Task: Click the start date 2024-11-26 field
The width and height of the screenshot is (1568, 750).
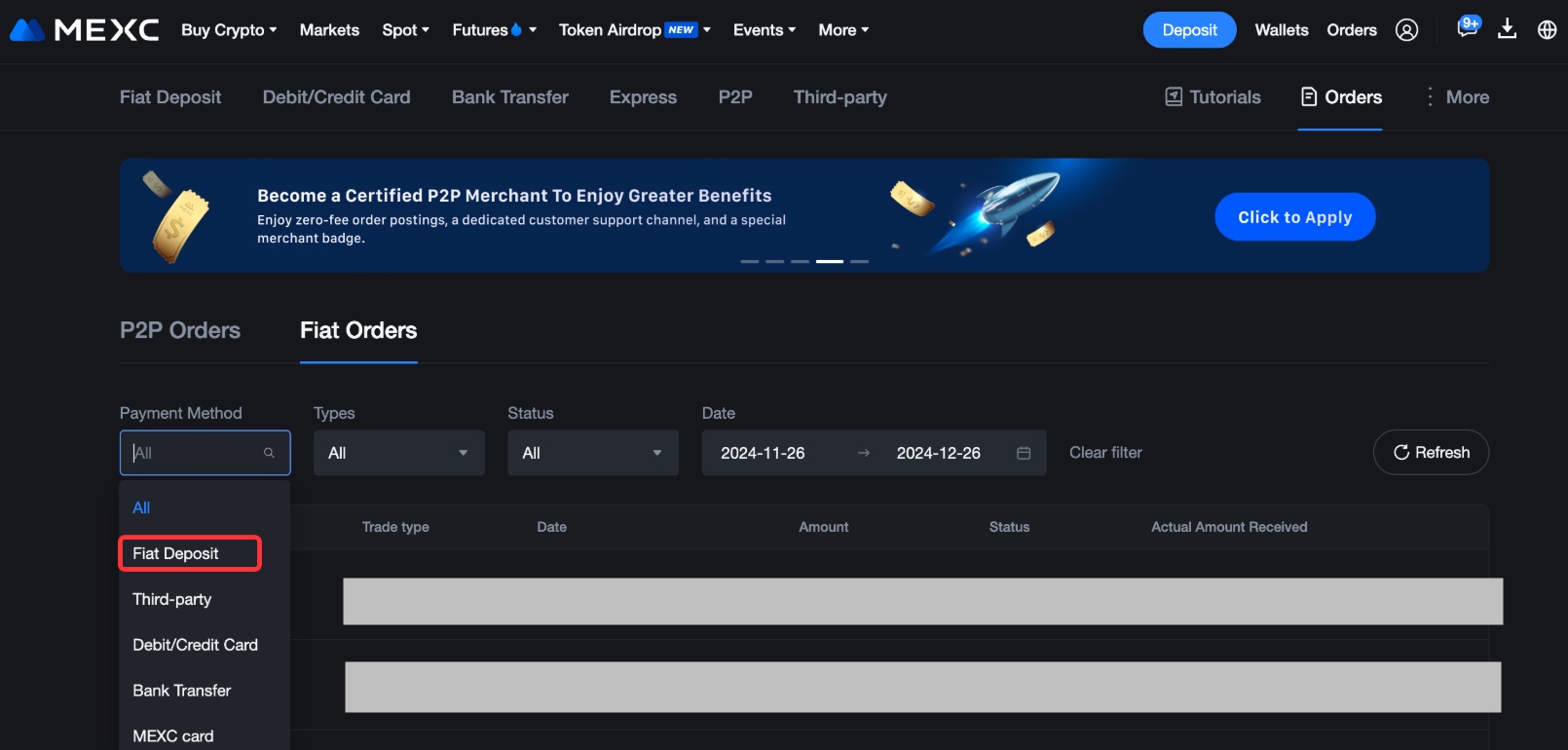Action: pyautogui.click(x=763, y=453)
